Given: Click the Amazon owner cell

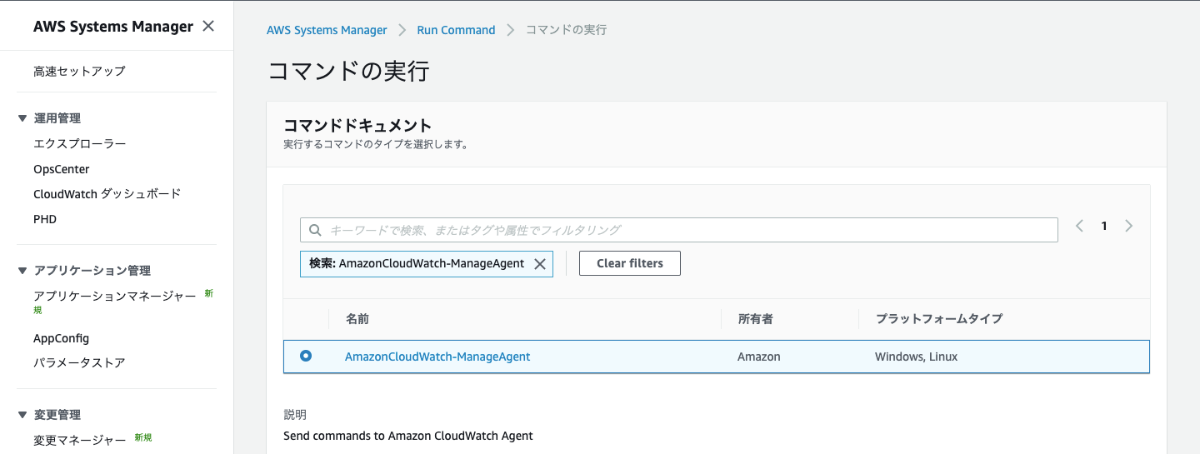Looking at the screenshot, I should click(759, 356).
